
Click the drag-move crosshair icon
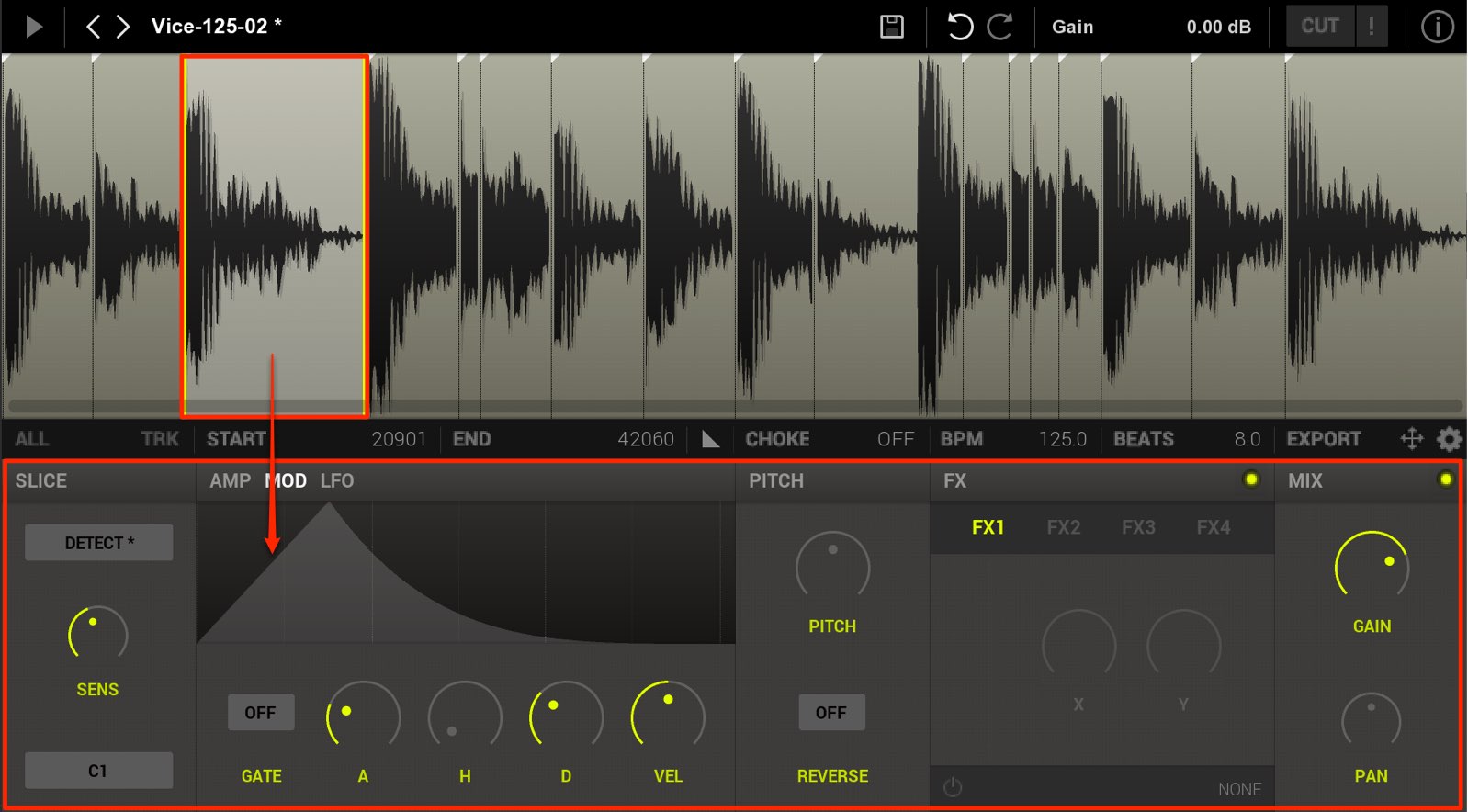click(1412, 439)
